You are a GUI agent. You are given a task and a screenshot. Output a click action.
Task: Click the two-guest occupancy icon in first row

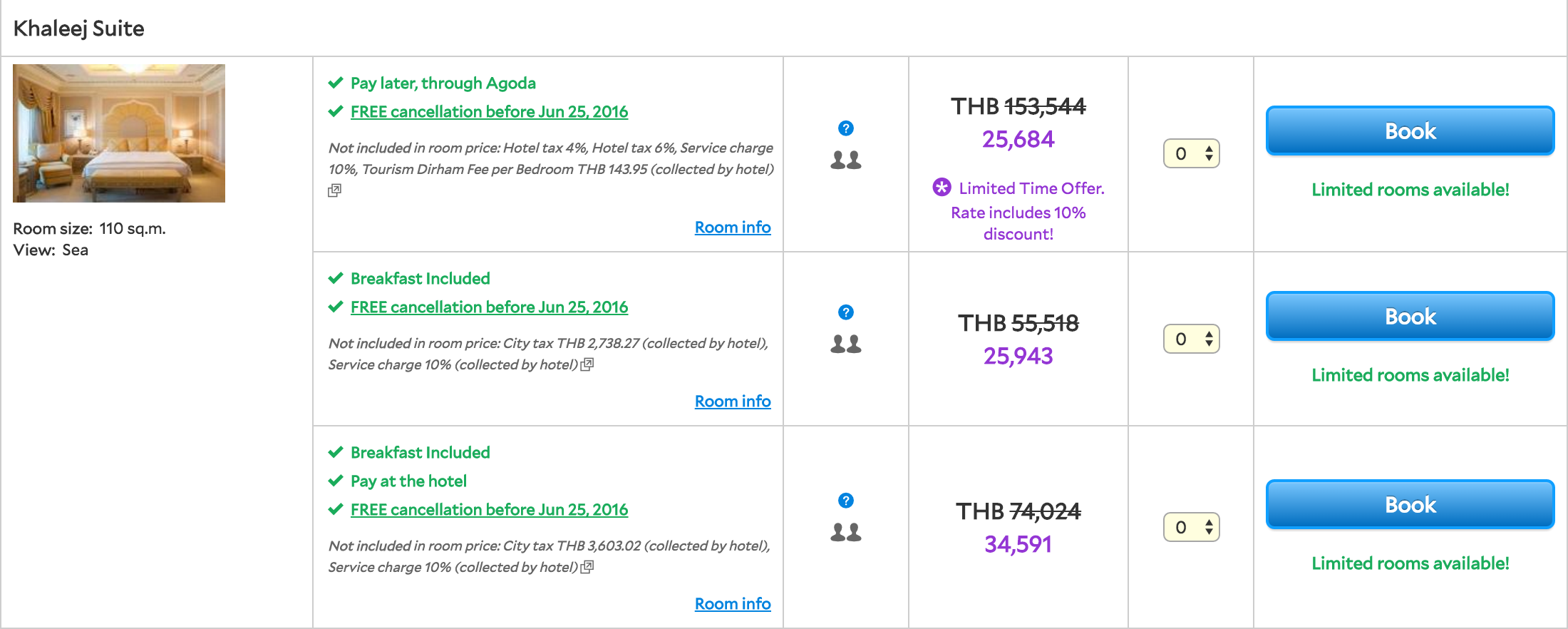pyautogui.click(x=846, y=160)
